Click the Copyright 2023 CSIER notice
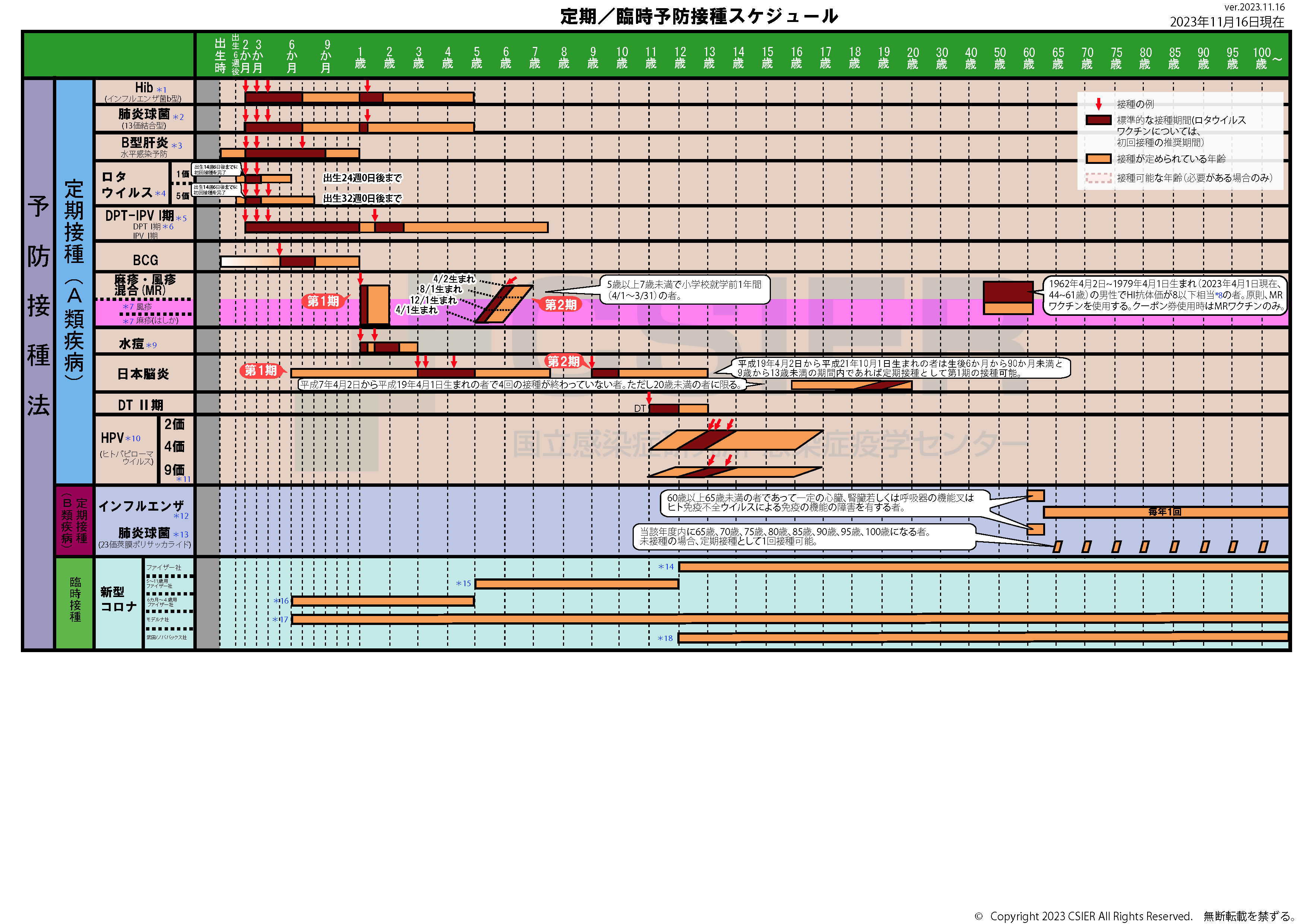This screenshot has width=1307, height=924. (1136, 916)
